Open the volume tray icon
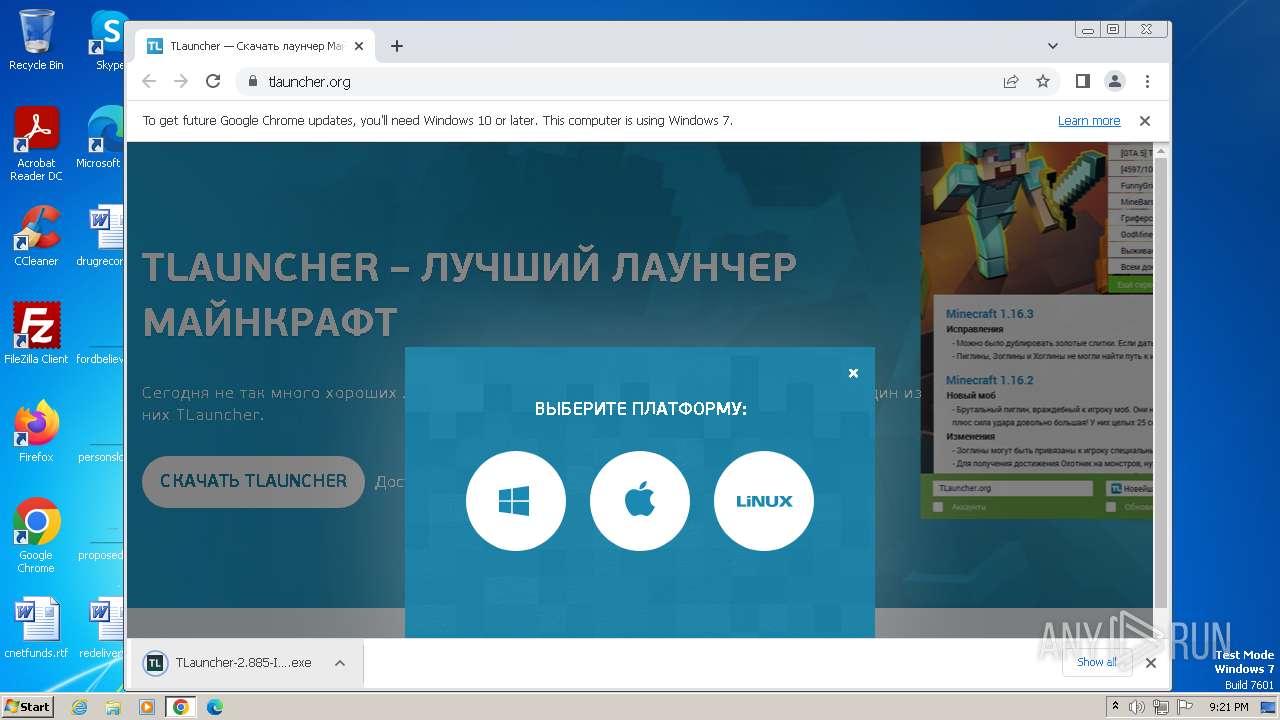The width and height of the screenshot is (1280, 720). [x=1137, y=707]
